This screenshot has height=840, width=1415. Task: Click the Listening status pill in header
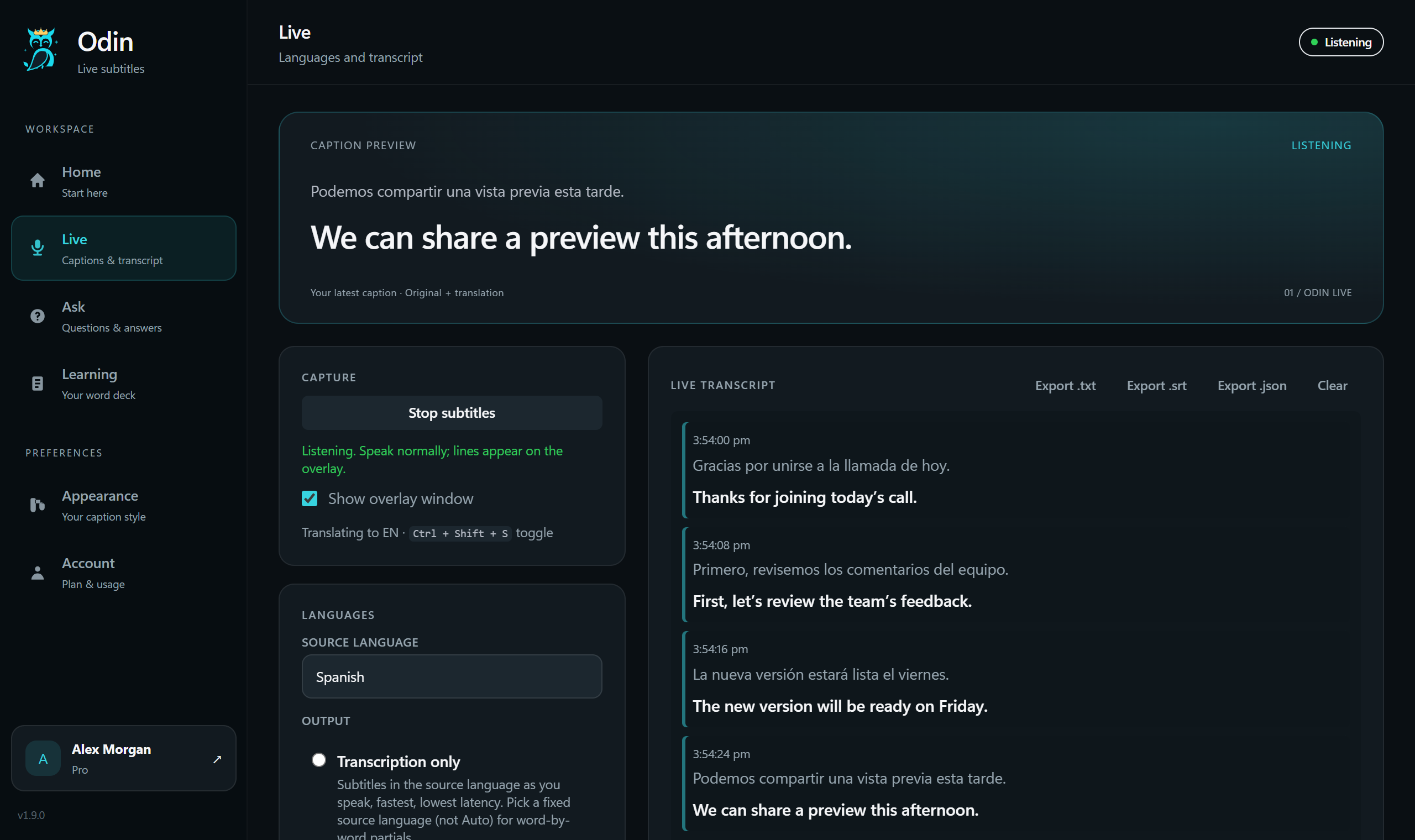tap(1341, 42)
